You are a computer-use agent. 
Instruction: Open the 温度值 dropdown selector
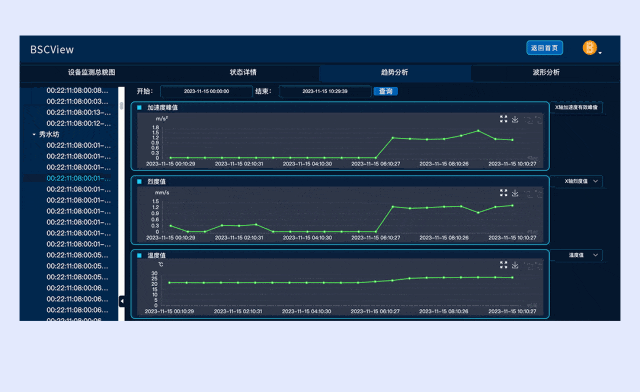coord(576,255)
